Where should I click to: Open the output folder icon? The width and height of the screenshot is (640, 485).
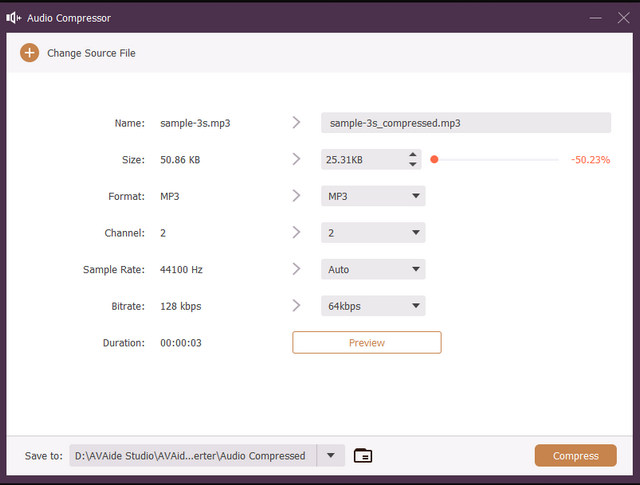pyautogui.click(x=363, y=456)
